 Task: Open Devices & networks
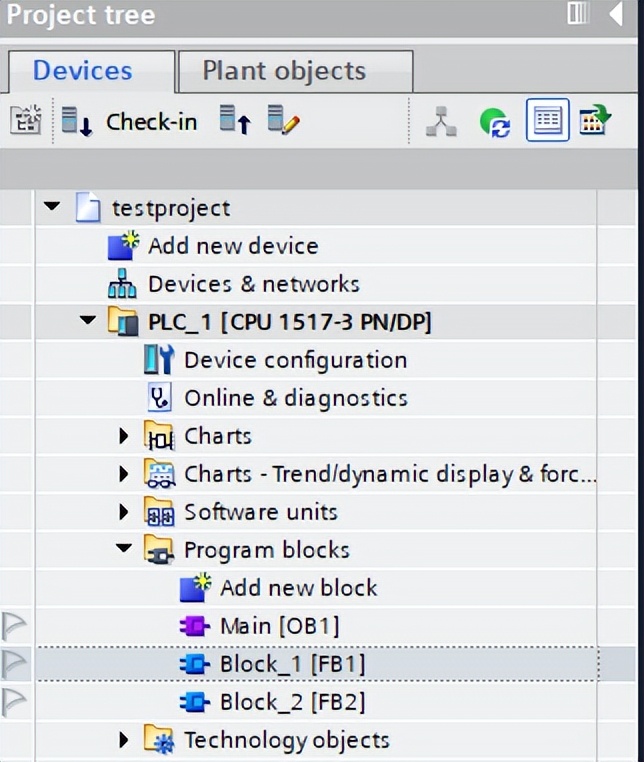pos(253,284)
